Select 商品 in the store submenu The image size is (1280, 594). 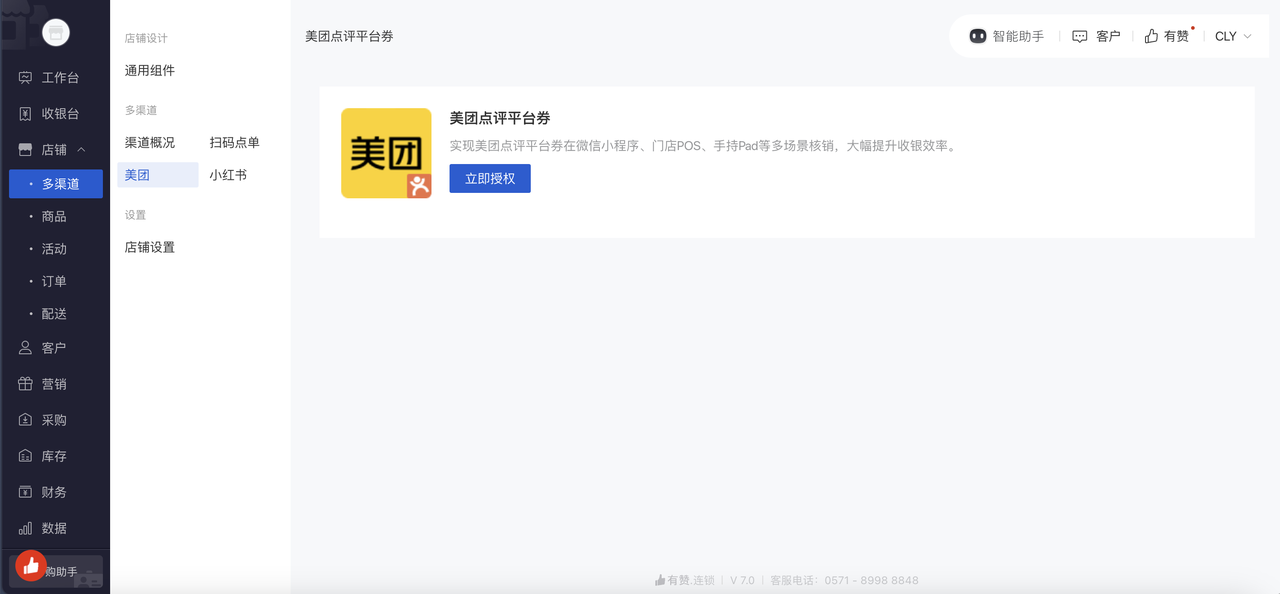tap(55, 217)
